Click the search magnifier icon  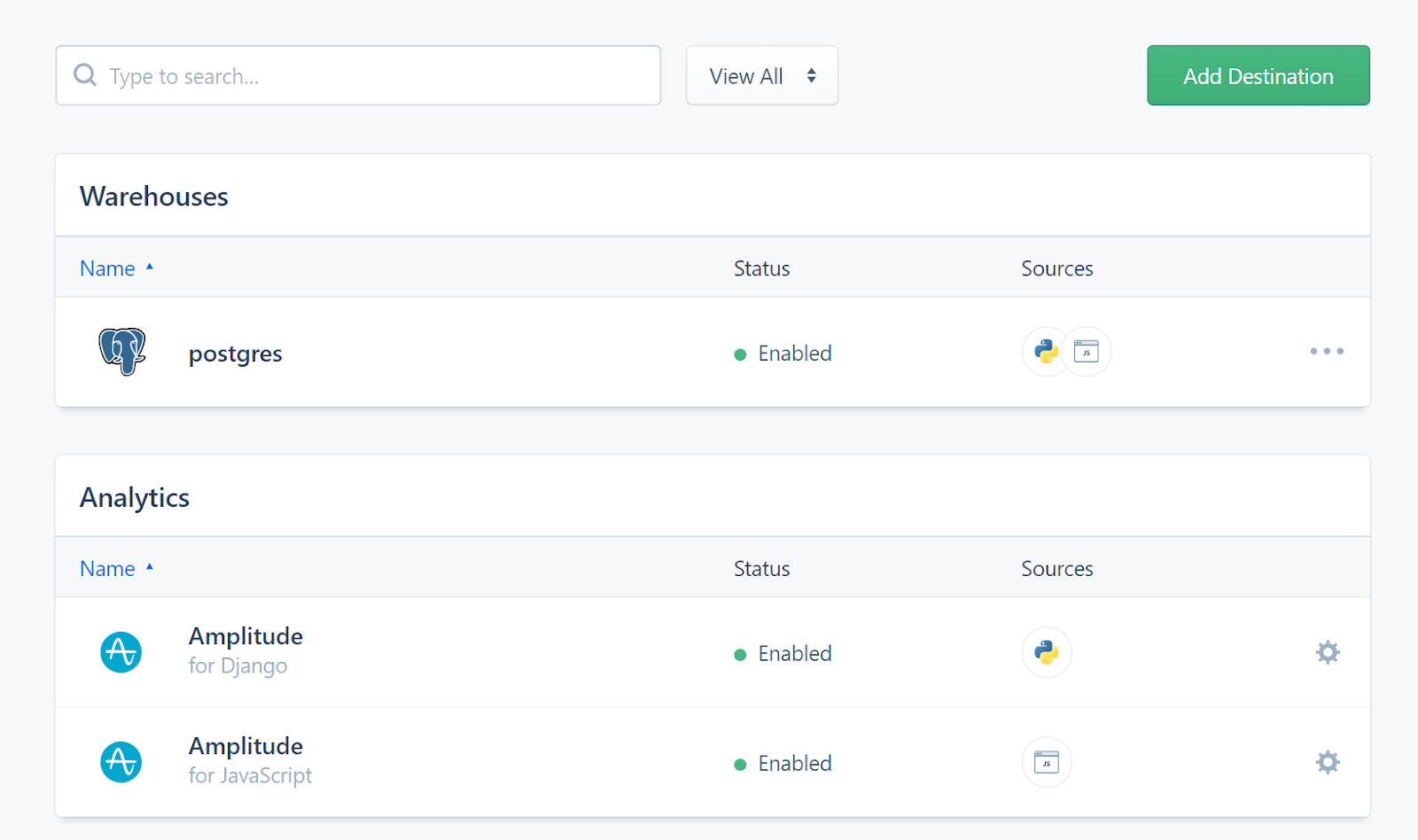(x=85, y=75)
